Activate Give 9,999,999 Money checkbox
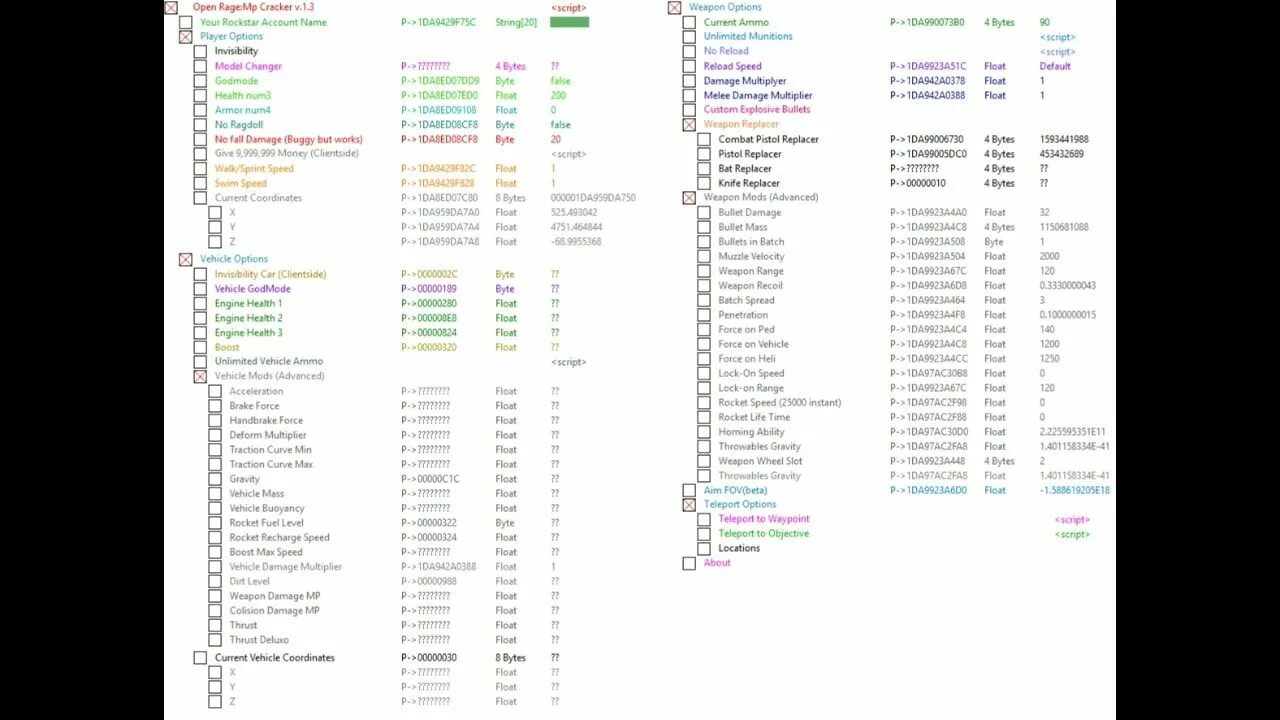The width and height of the screenshot is (1280, 720). [201, 154]
